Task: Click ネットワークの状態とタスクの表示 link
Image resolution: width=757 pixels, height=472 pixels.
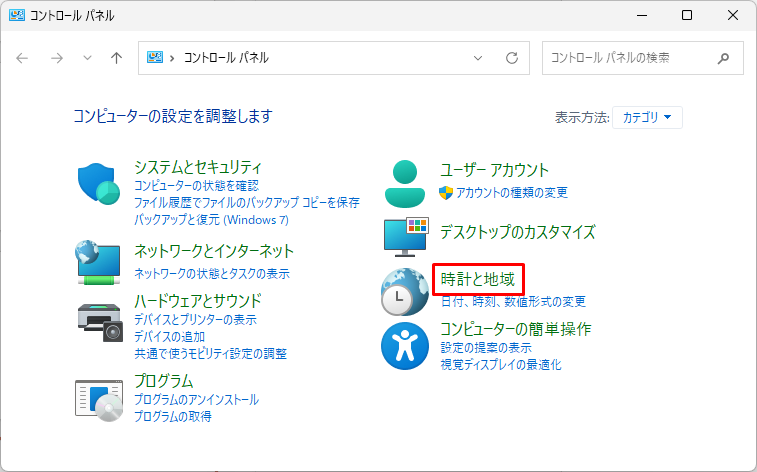Action: pyautogui.click(x=212, y=273)
